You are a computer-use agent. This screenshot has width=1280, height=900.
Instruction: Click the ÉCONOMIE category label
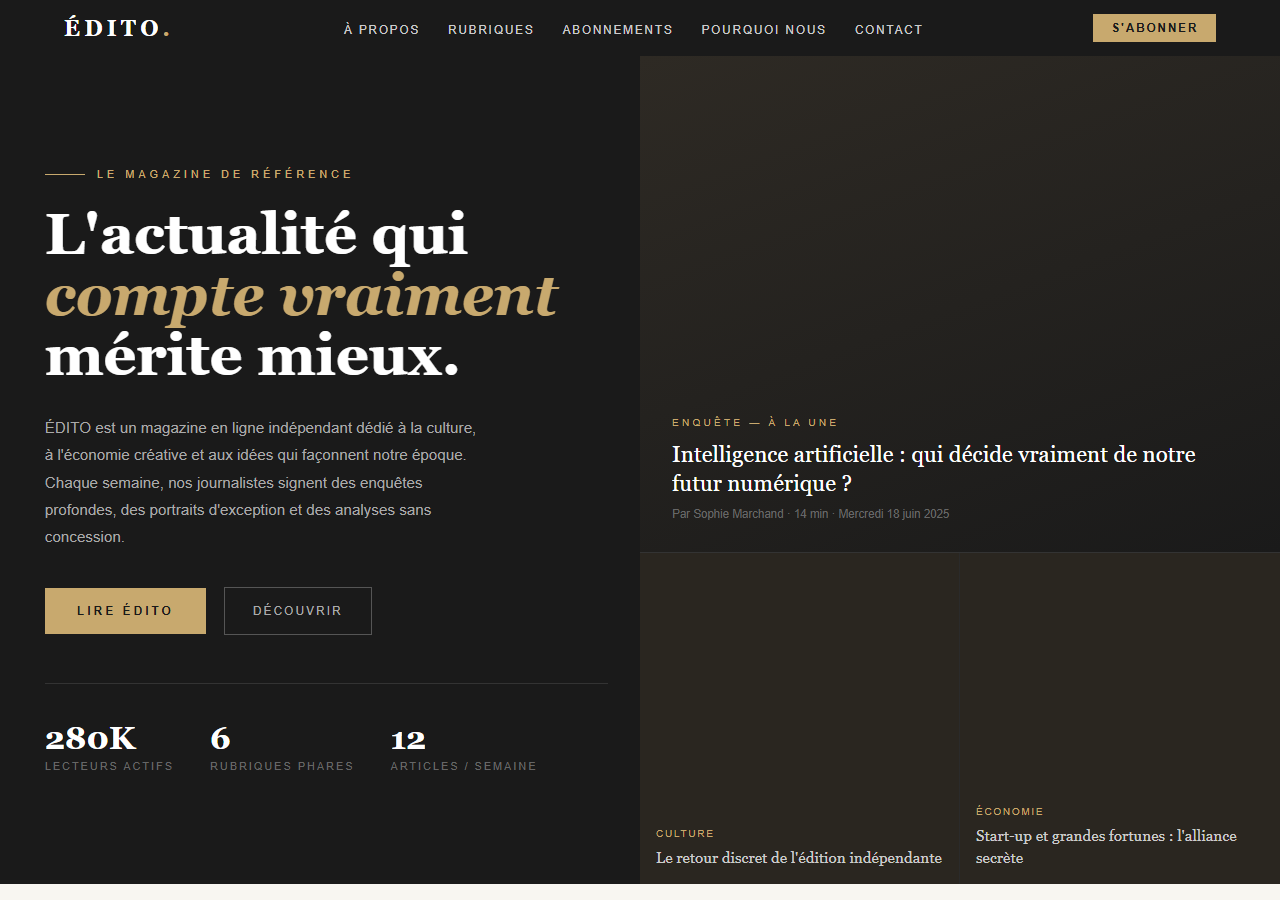coord(1010,812)
